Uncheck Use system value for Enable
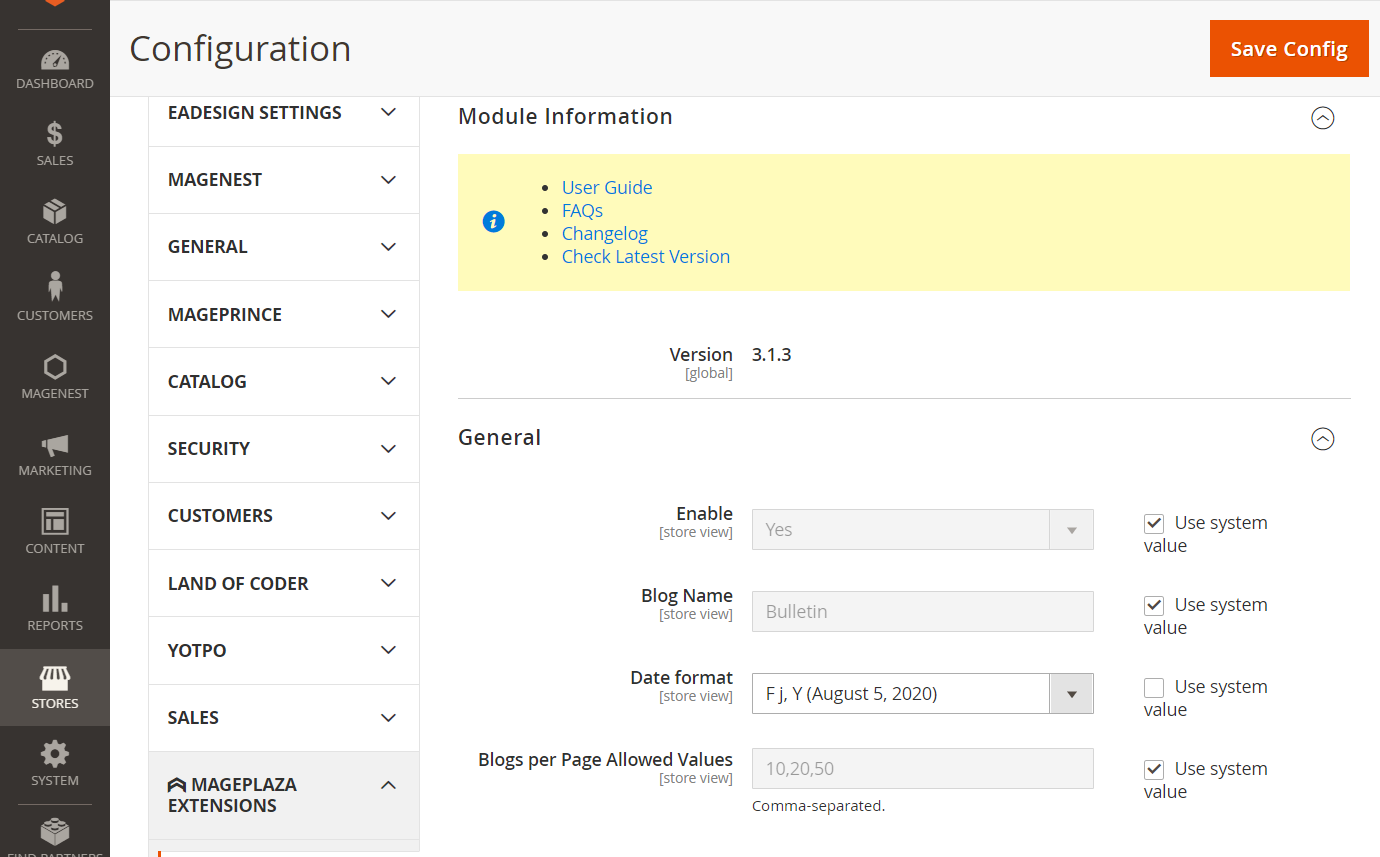1380x857 pixels. click(x=1154, y=523)
